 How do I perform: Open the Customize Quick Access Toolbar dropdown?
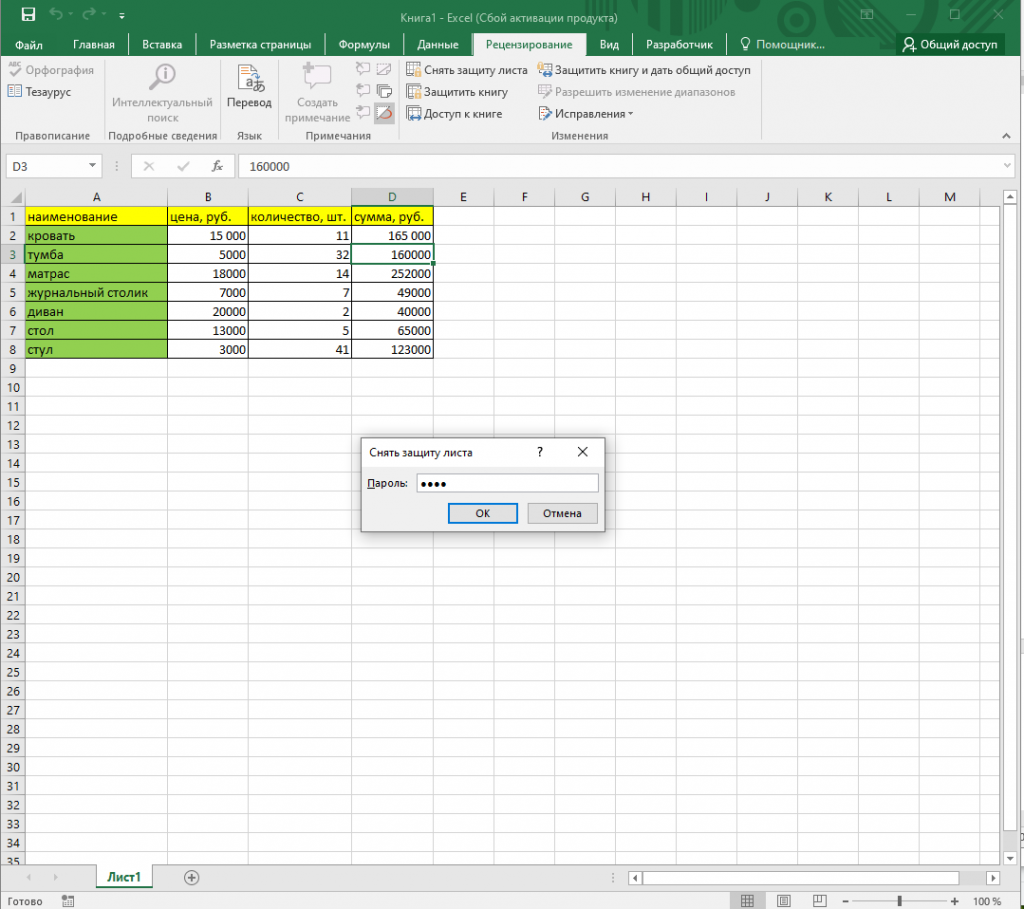[x=121, y=15]
